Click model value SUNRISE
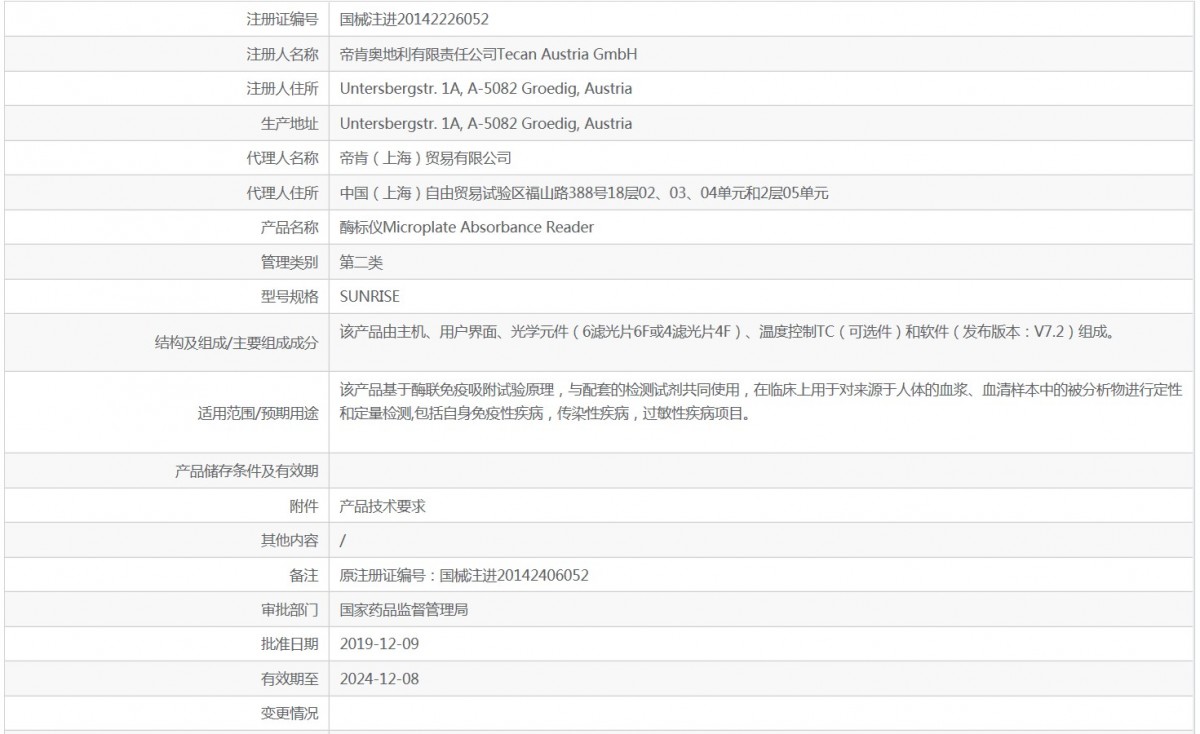1200x734 pixels. point(370,296)
